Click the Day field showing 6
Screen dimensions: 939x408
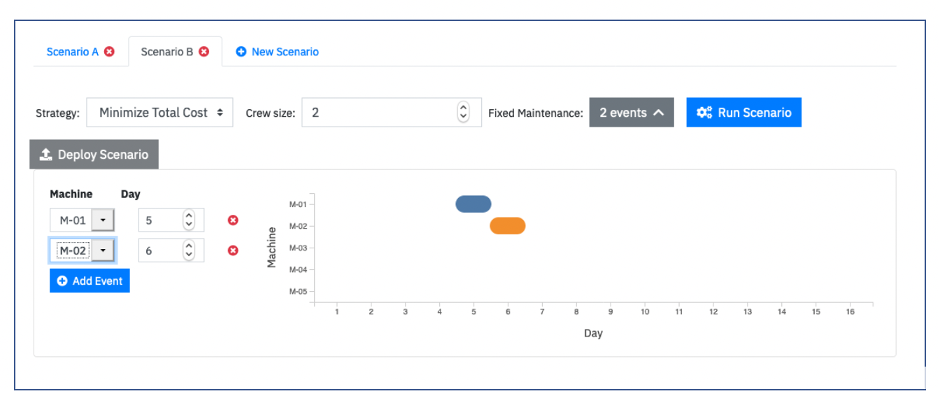pos(171,250)
